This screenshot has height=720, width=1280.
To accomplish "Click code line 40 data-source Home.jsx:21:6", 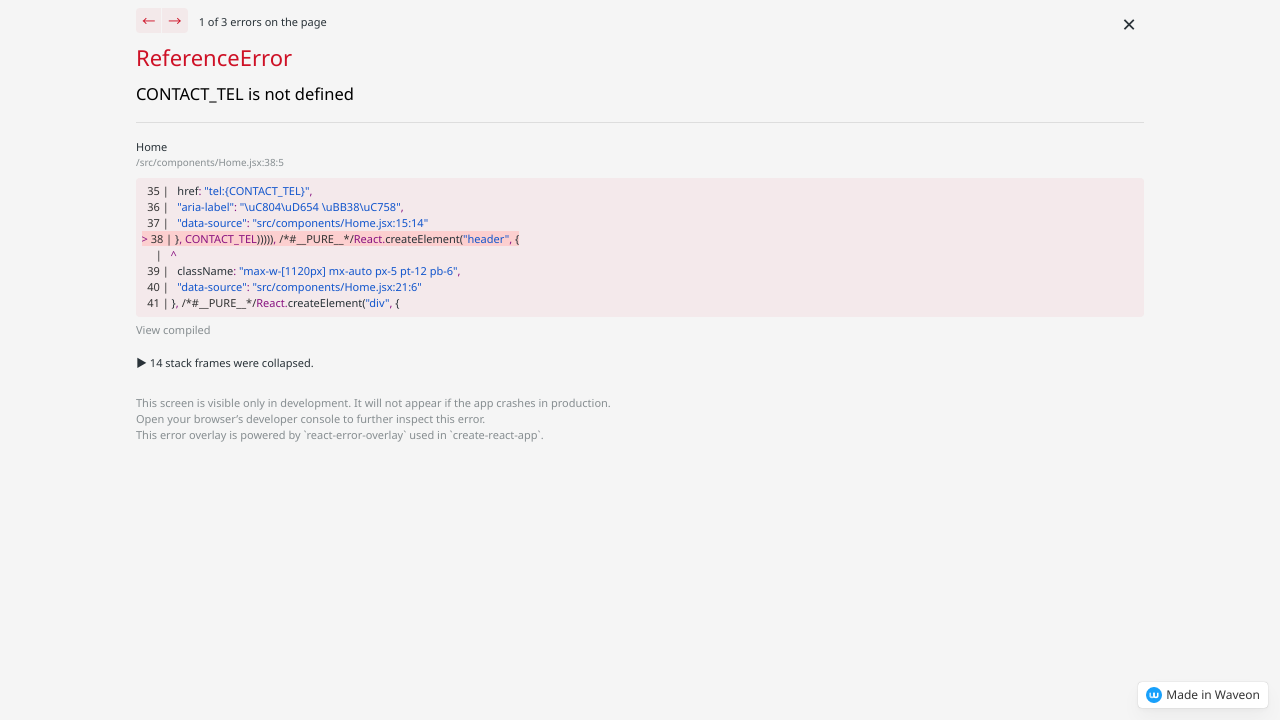I will (299, 287).
